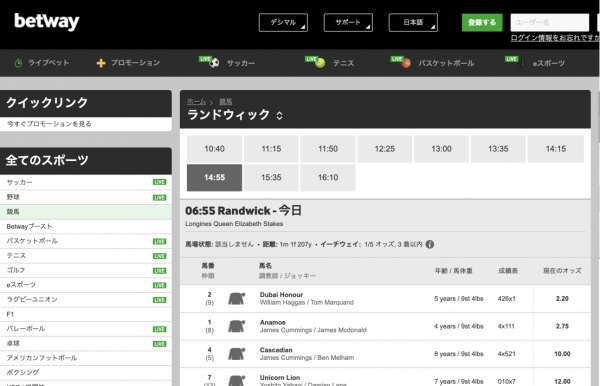Expand the ランドウィック venue selector
Viewport: 600px width, 386px height.
point(280,115)
